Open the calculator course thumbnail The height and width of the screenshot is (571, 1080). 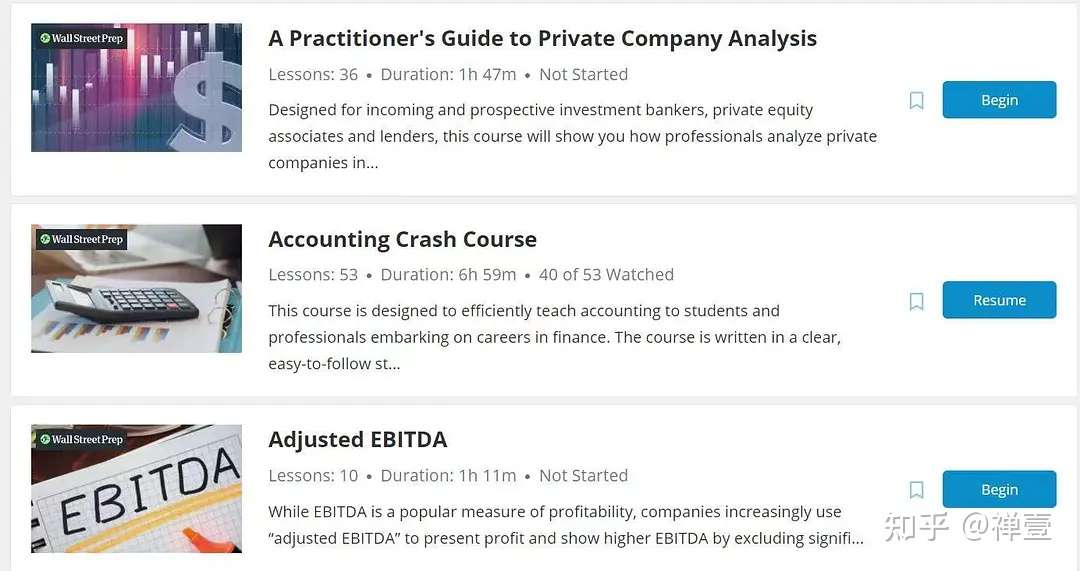coord(136,300)
